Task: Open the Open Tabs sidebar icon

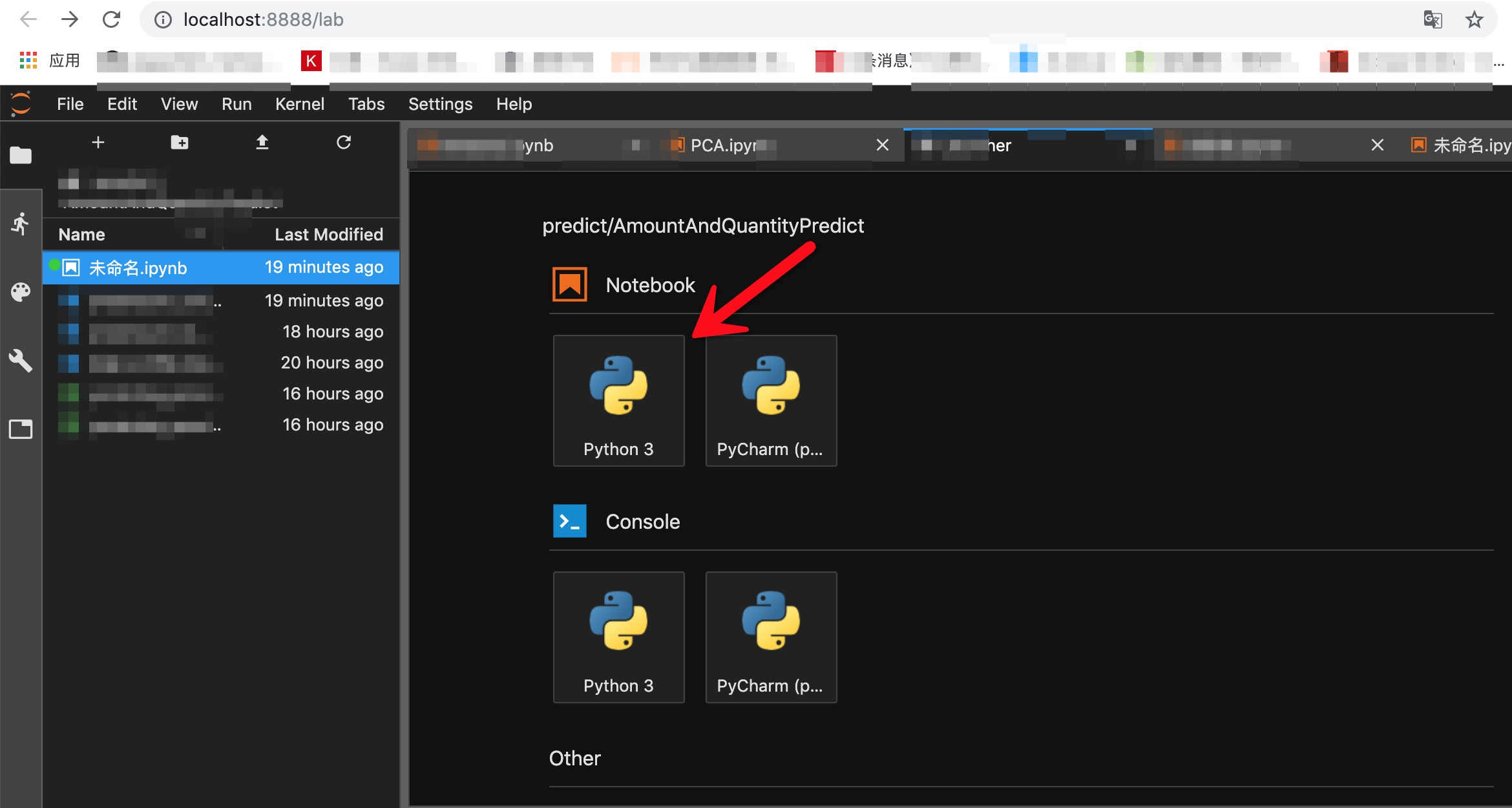Action: (x=21, y=429)
